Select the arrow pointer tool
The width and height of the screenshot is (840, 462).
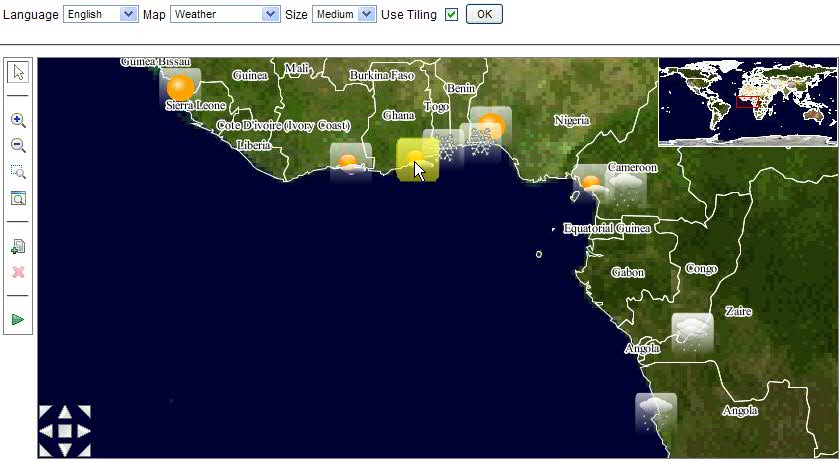[18, 71]
